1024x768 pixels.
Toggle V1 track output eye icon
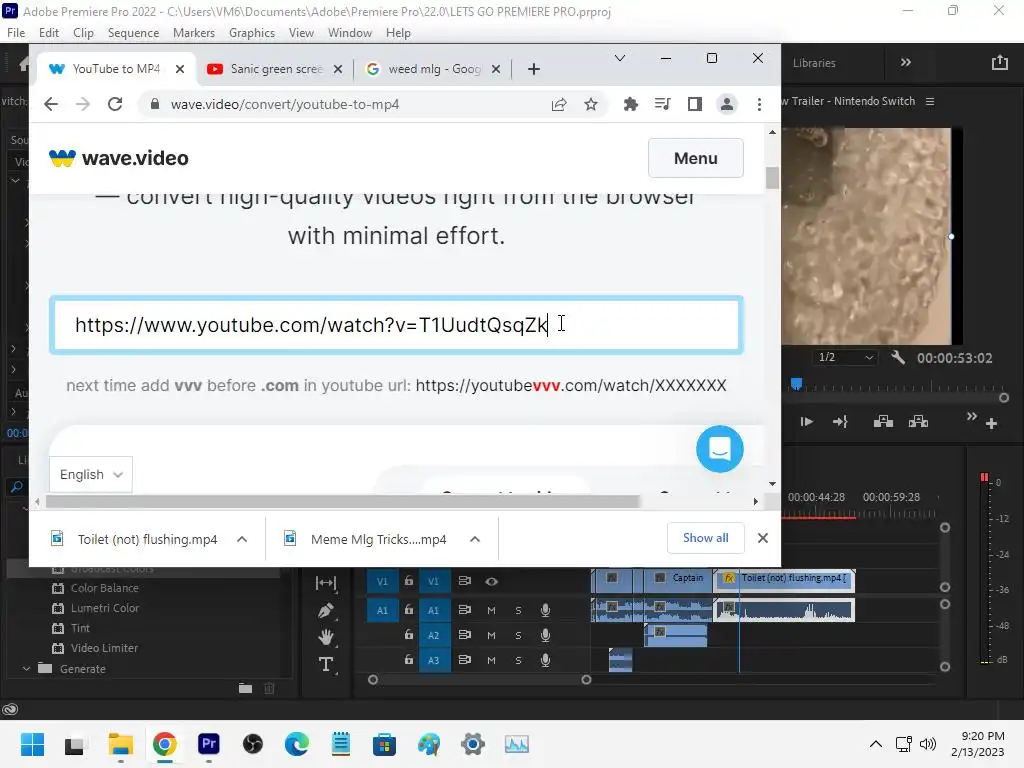(492, 581)
